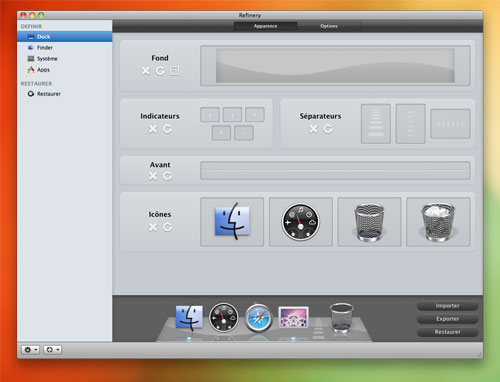Click the X remove icon under Séparateurs
The image size is (500, 382).
[x=313, y=129]
